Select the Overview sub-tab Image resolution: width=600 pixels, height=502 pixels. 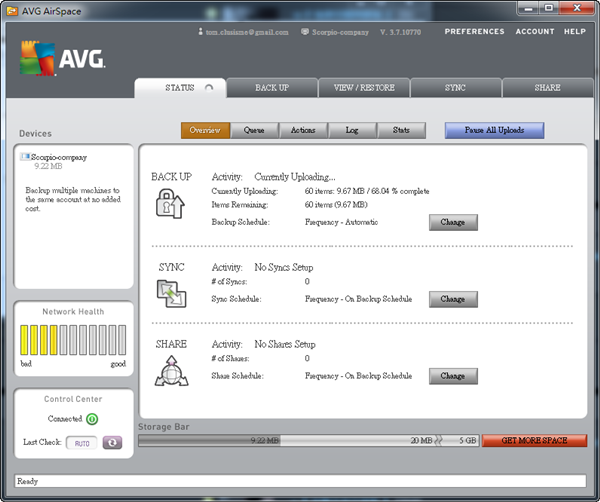pos(205,130)
